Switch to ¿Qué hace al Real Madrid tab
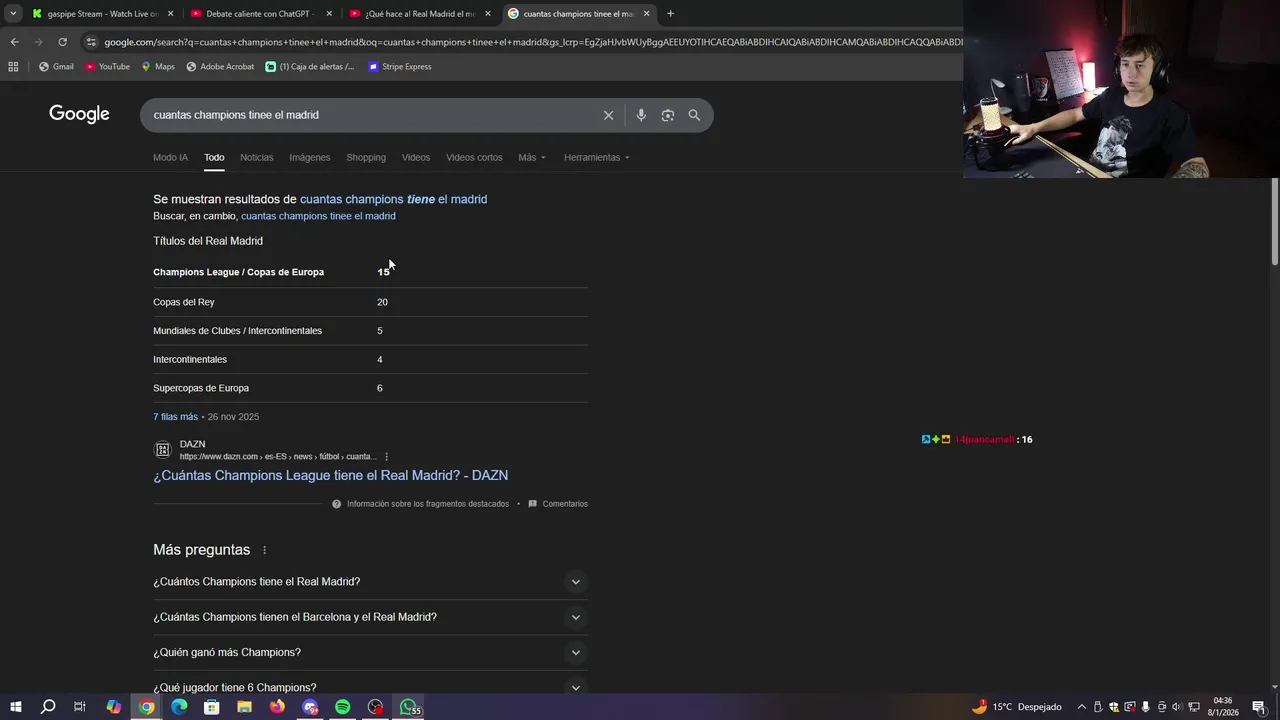This screenshot has width=1280, height=720. pos(418,14)
